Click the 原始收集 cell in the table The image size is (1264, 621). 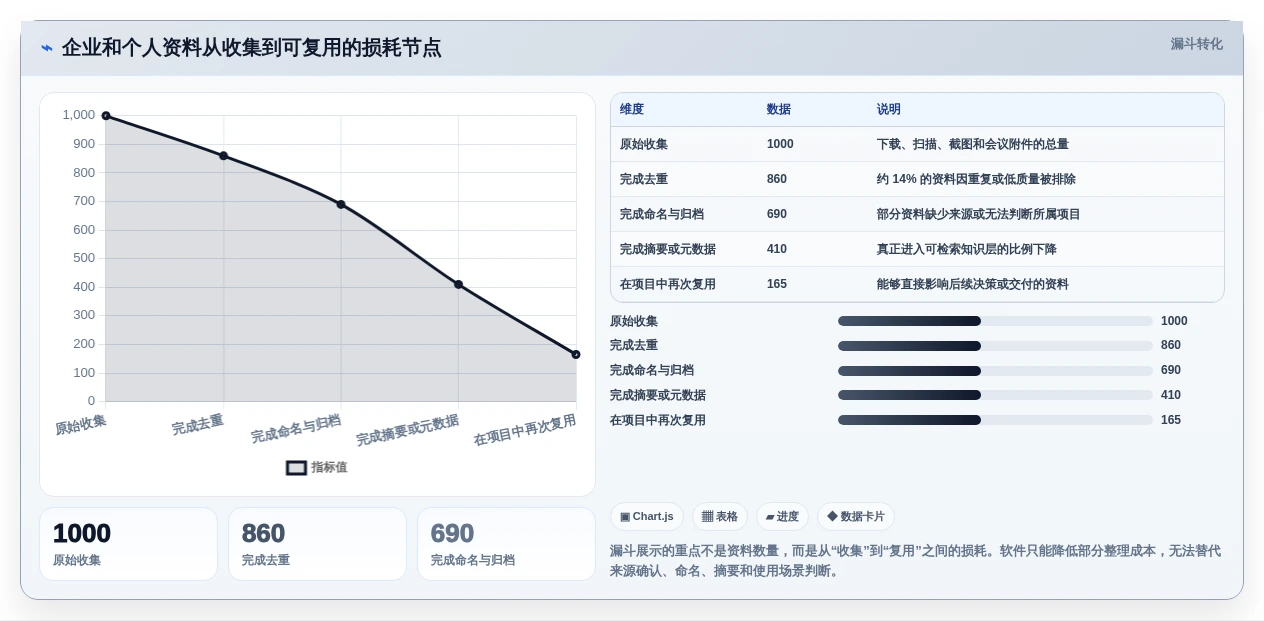coord(644,144)
